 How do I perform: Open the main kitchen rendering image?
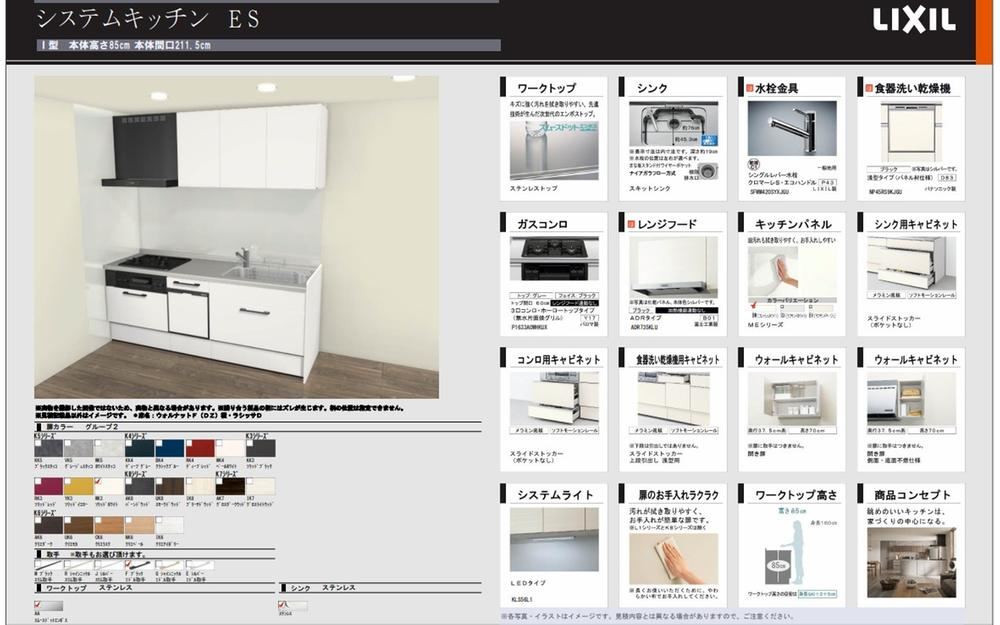pyautogui.click(x=237, y=237)
